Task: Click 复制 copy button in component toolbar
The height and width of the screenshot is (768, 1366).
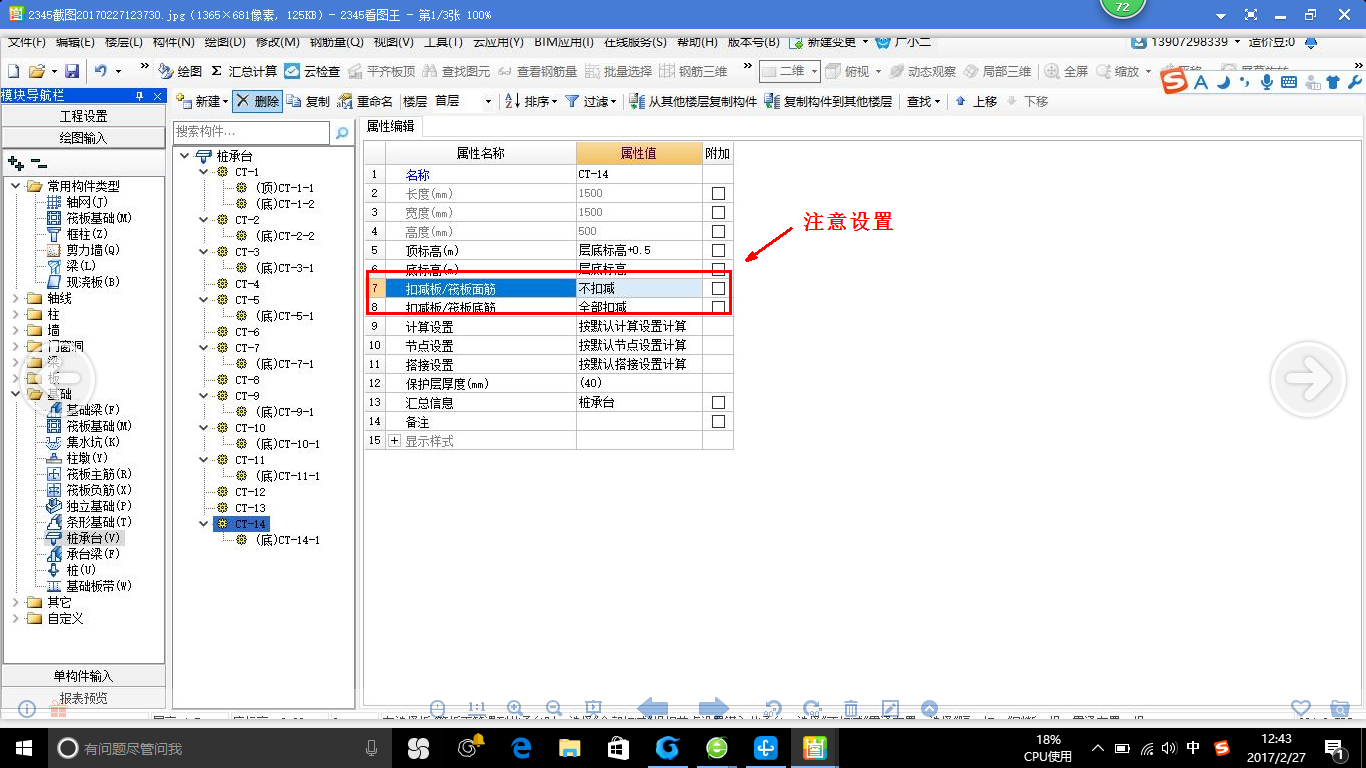Action: tap(308, 101)
